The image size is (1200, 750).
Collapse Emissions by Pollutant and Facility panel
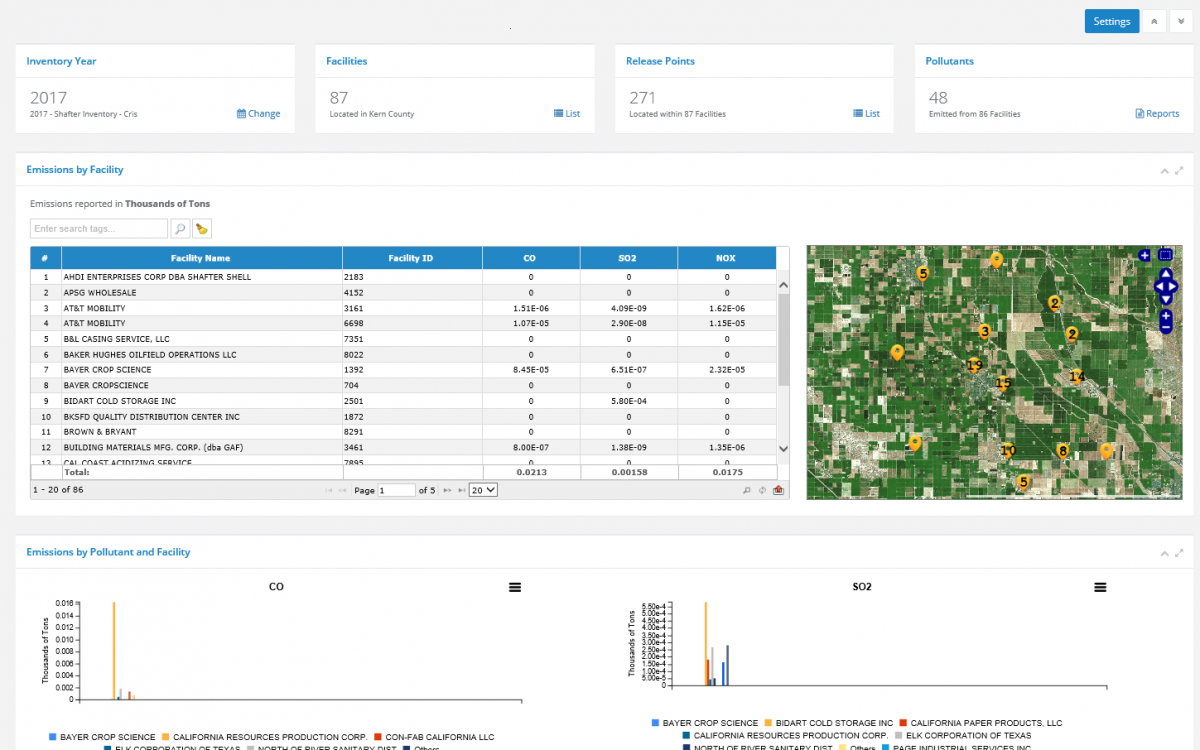[1164, 553]
